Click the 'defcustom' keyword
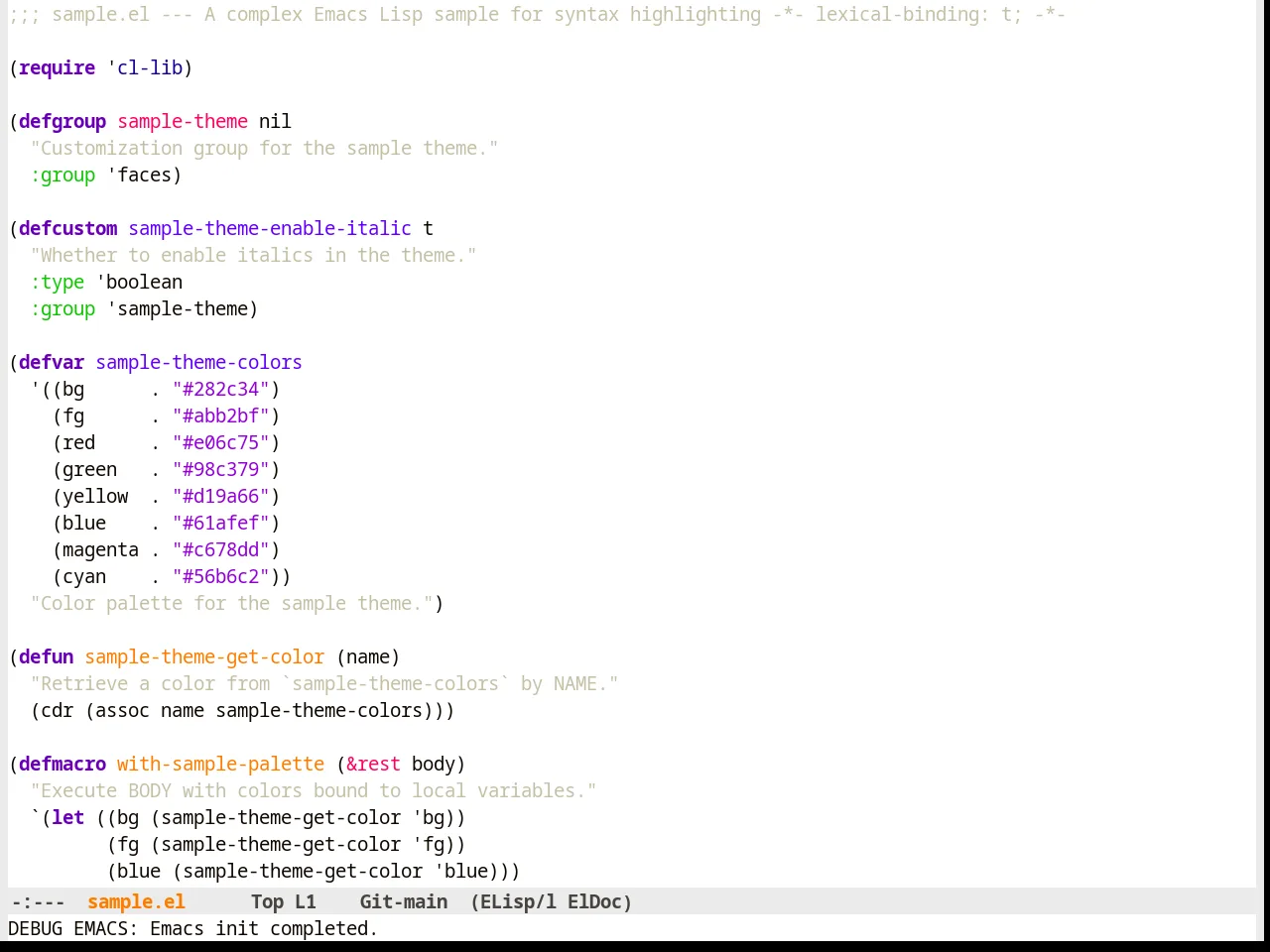The height and width of the screenshot is (952, 1270). 68,228
